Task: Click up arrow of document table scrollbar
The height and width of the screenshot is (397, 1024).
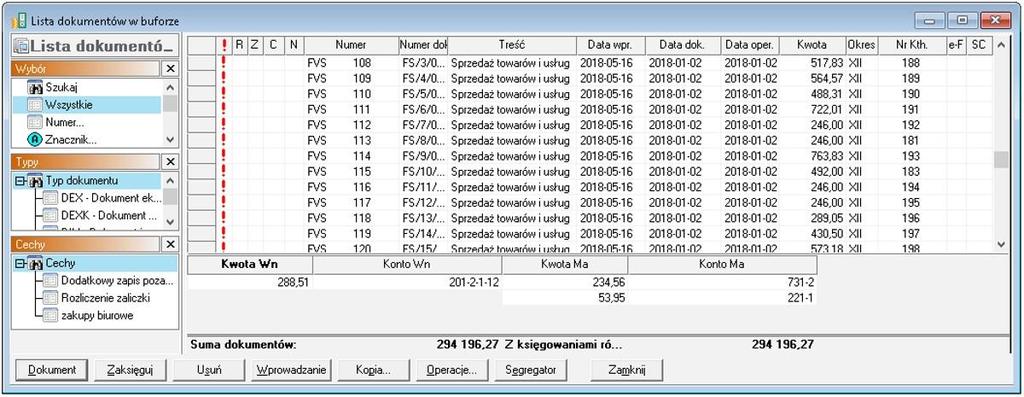Action: (1000, 45)
